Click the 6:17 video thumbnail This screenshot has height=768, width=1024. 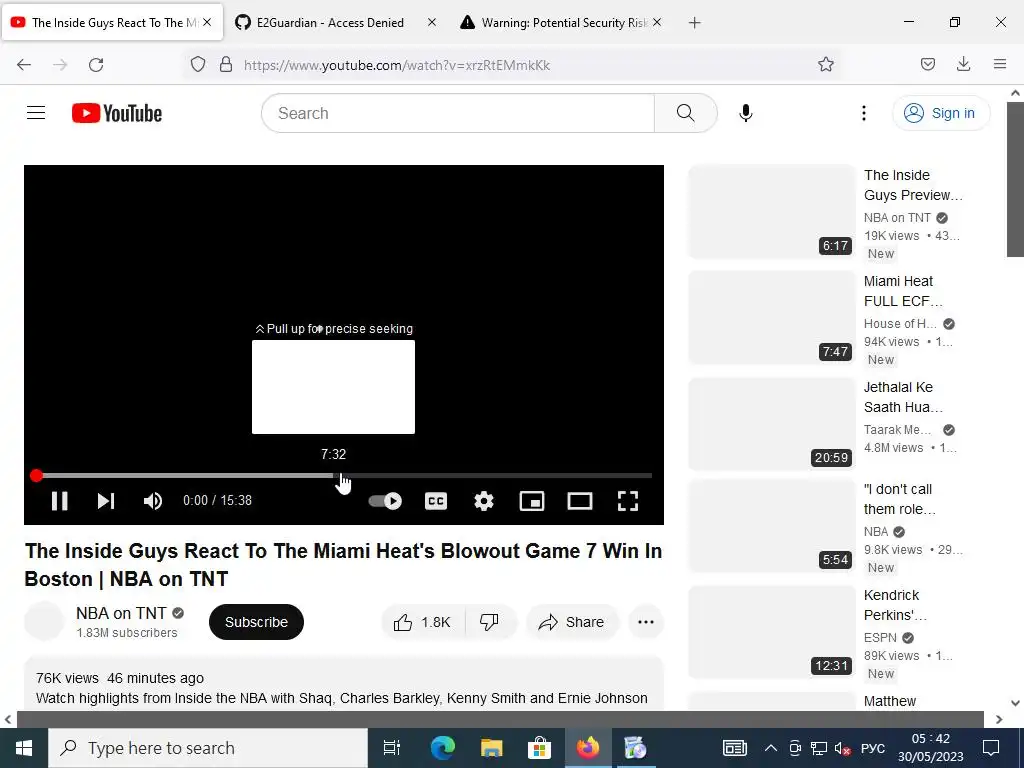click(771, 212)
